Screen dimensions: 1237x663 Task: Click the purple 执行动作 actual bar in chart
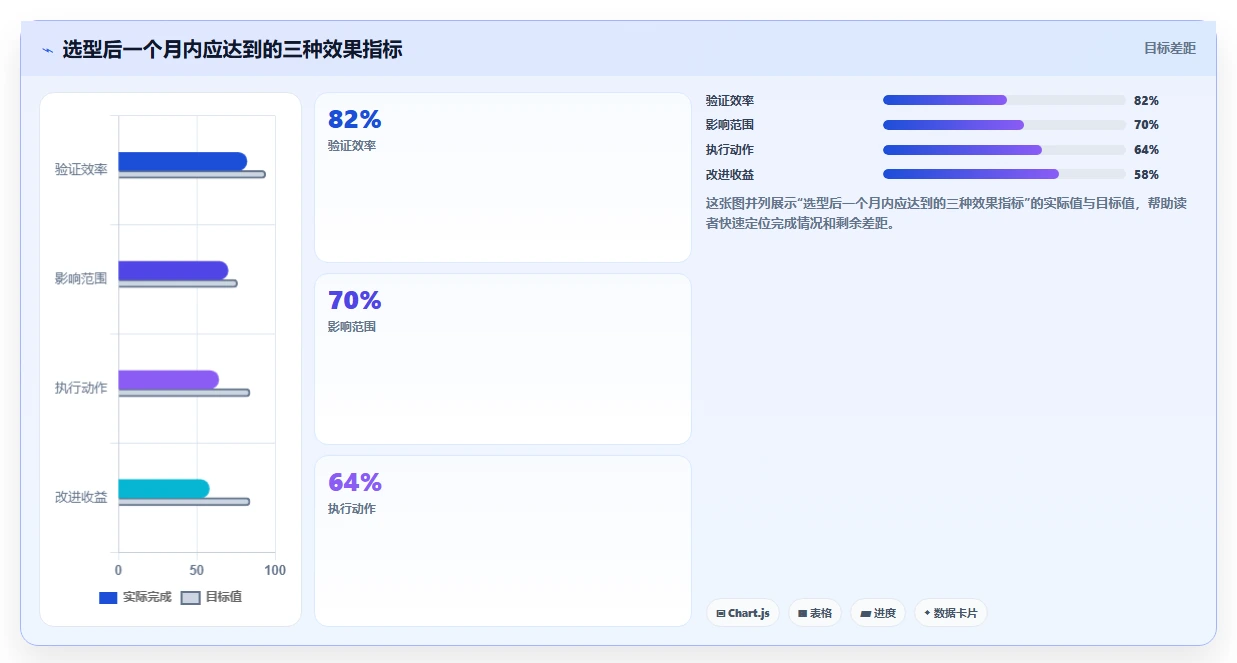(x=168, y=379)
